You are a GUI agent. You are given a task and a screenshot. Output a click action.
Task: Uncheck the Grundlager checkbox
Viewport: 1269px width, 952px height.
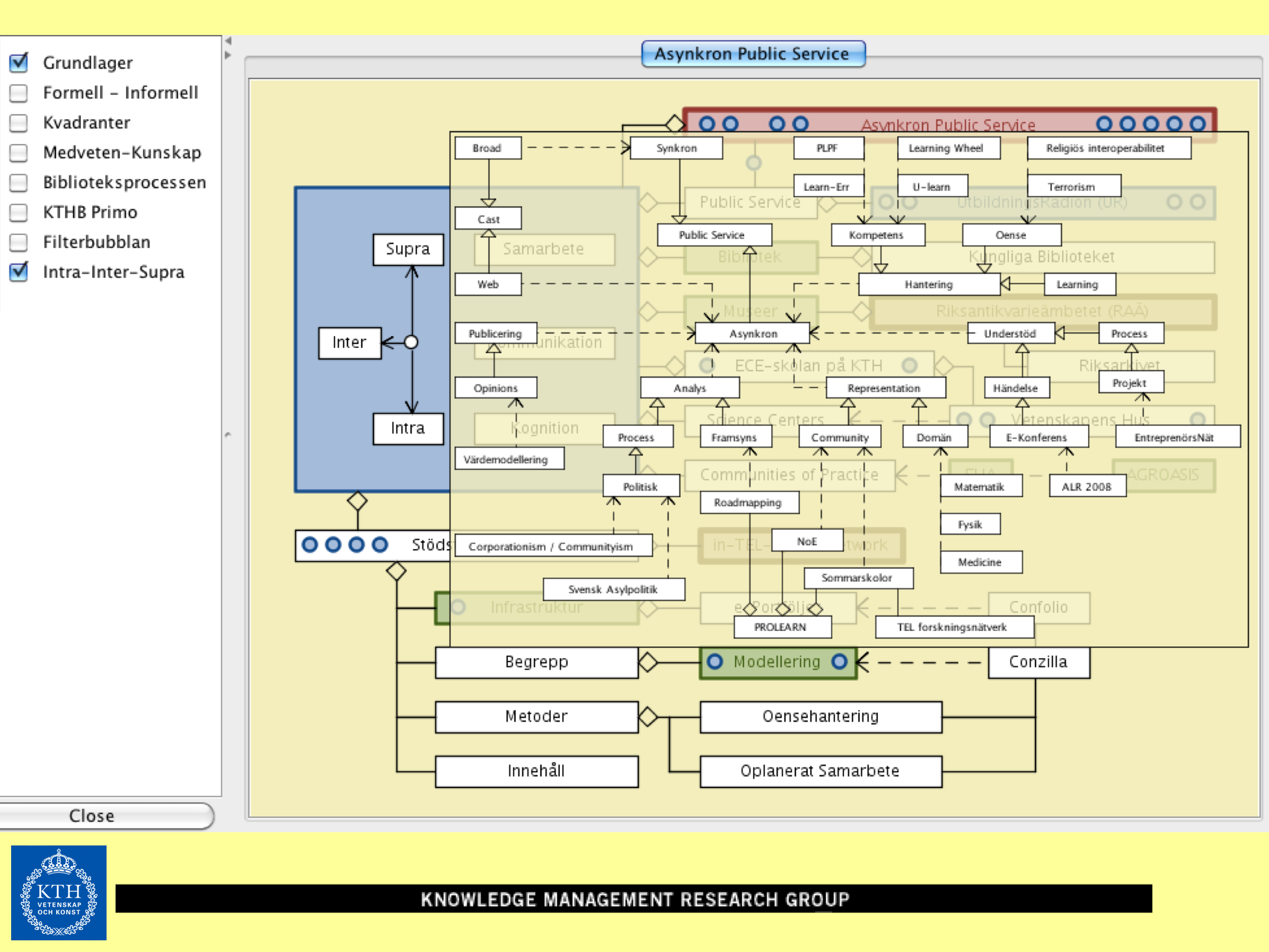[x=19, y=63]
